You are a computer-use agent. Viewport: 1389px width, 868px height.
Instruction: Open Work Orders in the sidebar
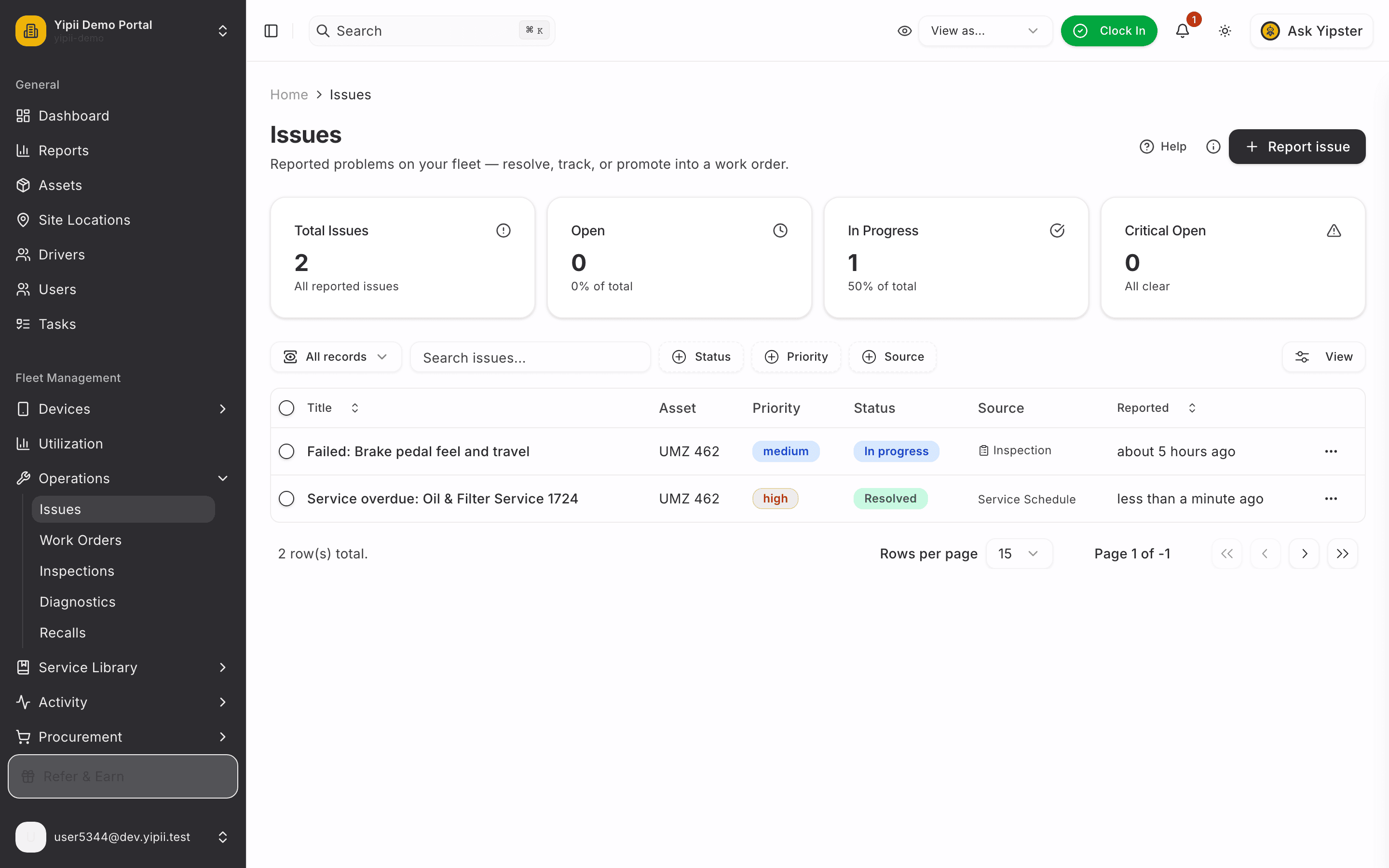coord(81,540)
